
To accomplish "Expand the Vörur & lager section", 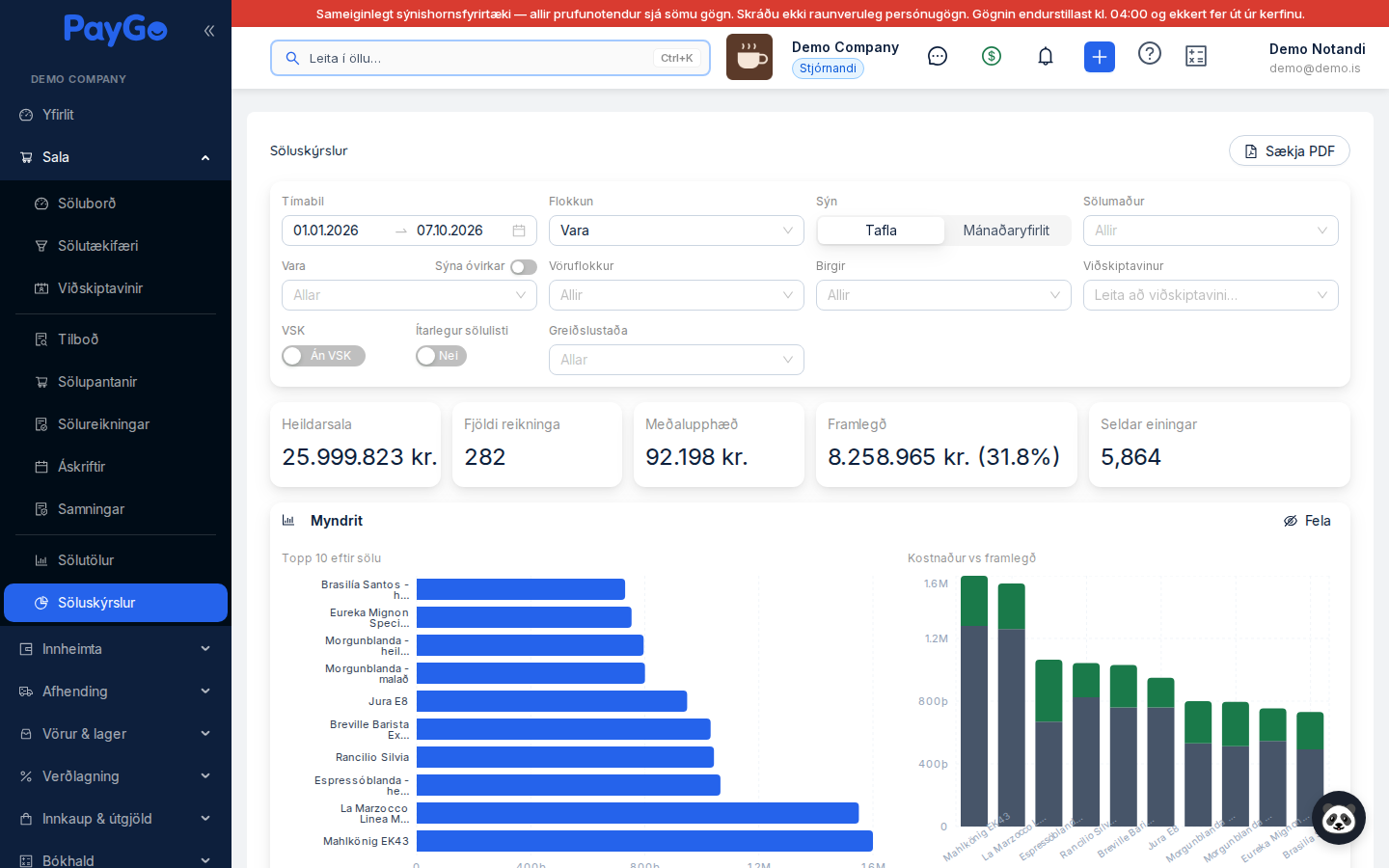I will coord(116,734).
